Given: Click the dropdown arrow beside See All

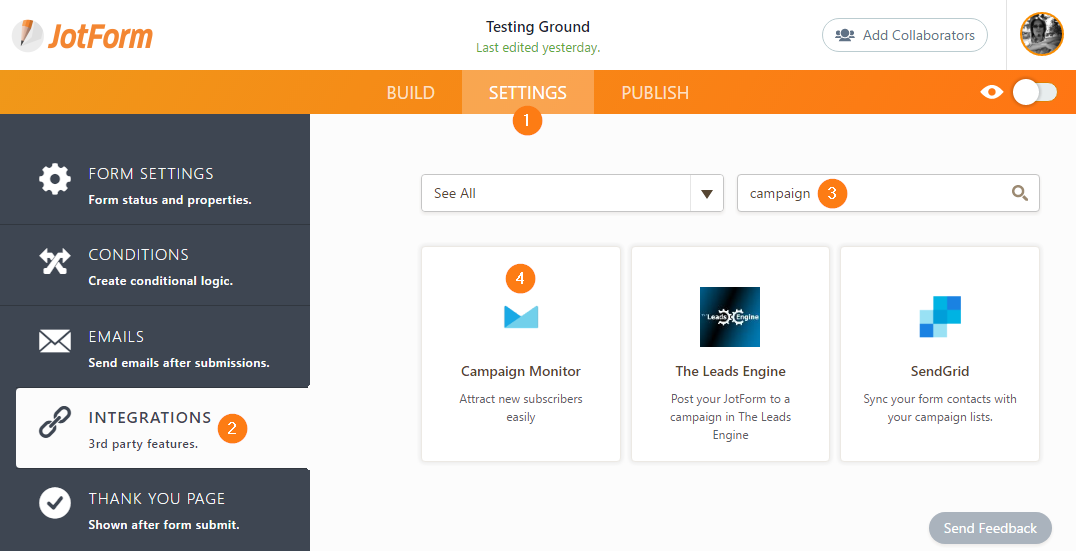Looking at the screenshot, I should pyautogui.click(x=707, y=194).
